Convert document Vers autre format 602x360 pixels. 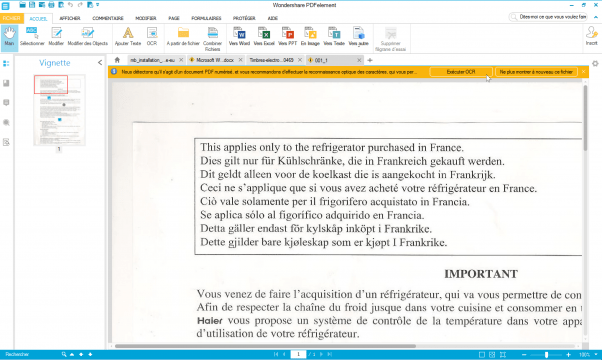tap(359, 37)
